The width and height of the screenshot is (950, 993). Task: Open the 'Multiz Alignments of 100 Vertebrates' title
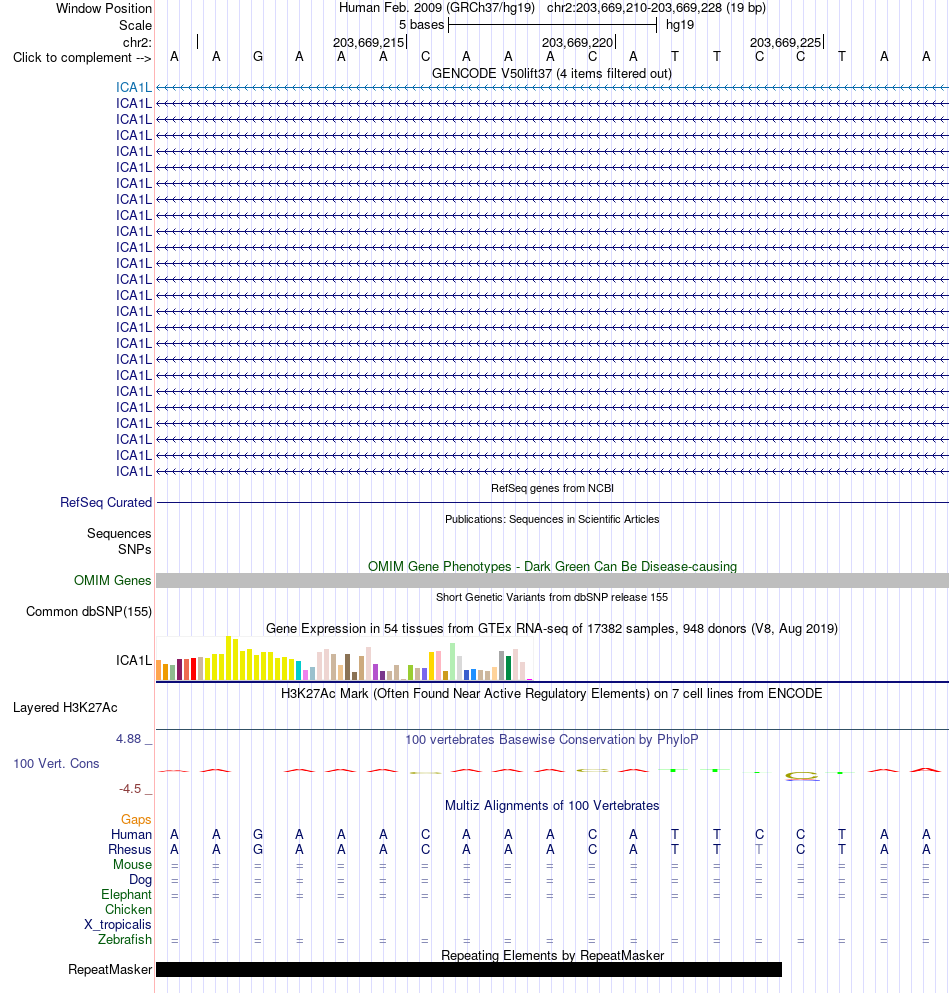coord(552,806)
